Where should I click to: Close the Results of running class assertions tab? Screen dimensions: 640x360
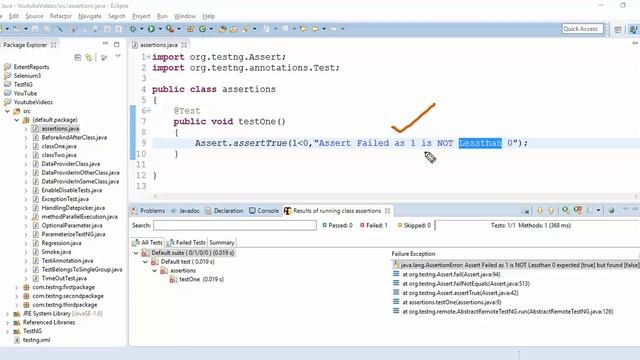click(x=387, y=211)
